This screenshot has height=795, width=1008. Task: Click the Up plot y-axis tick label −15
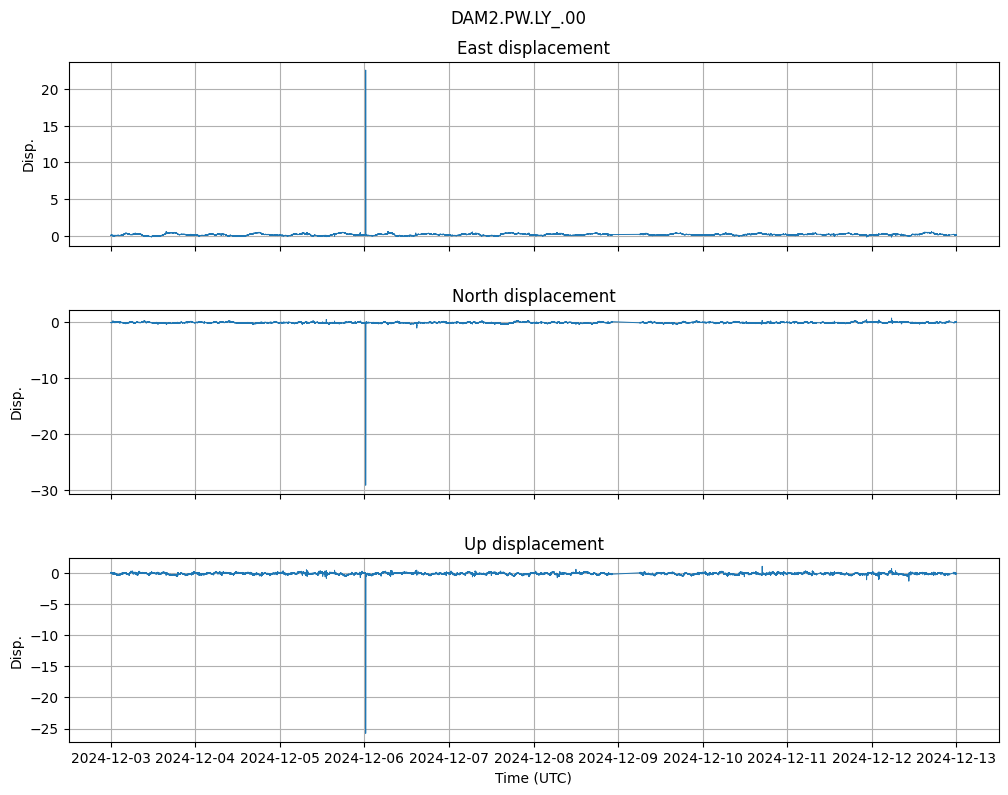(47, 667)
